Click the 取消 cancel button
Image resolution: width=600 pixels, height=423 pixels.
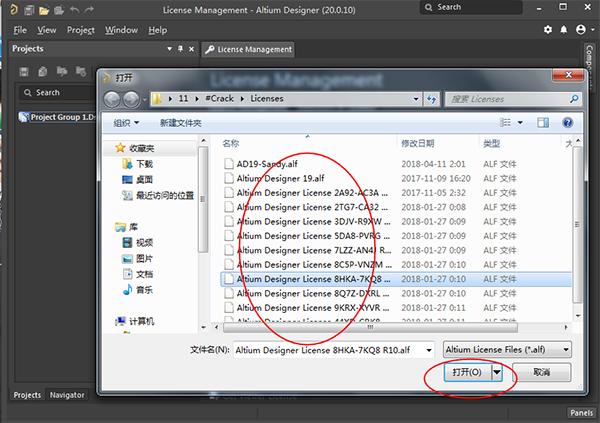pyautogui.click(x=541, y=372)
